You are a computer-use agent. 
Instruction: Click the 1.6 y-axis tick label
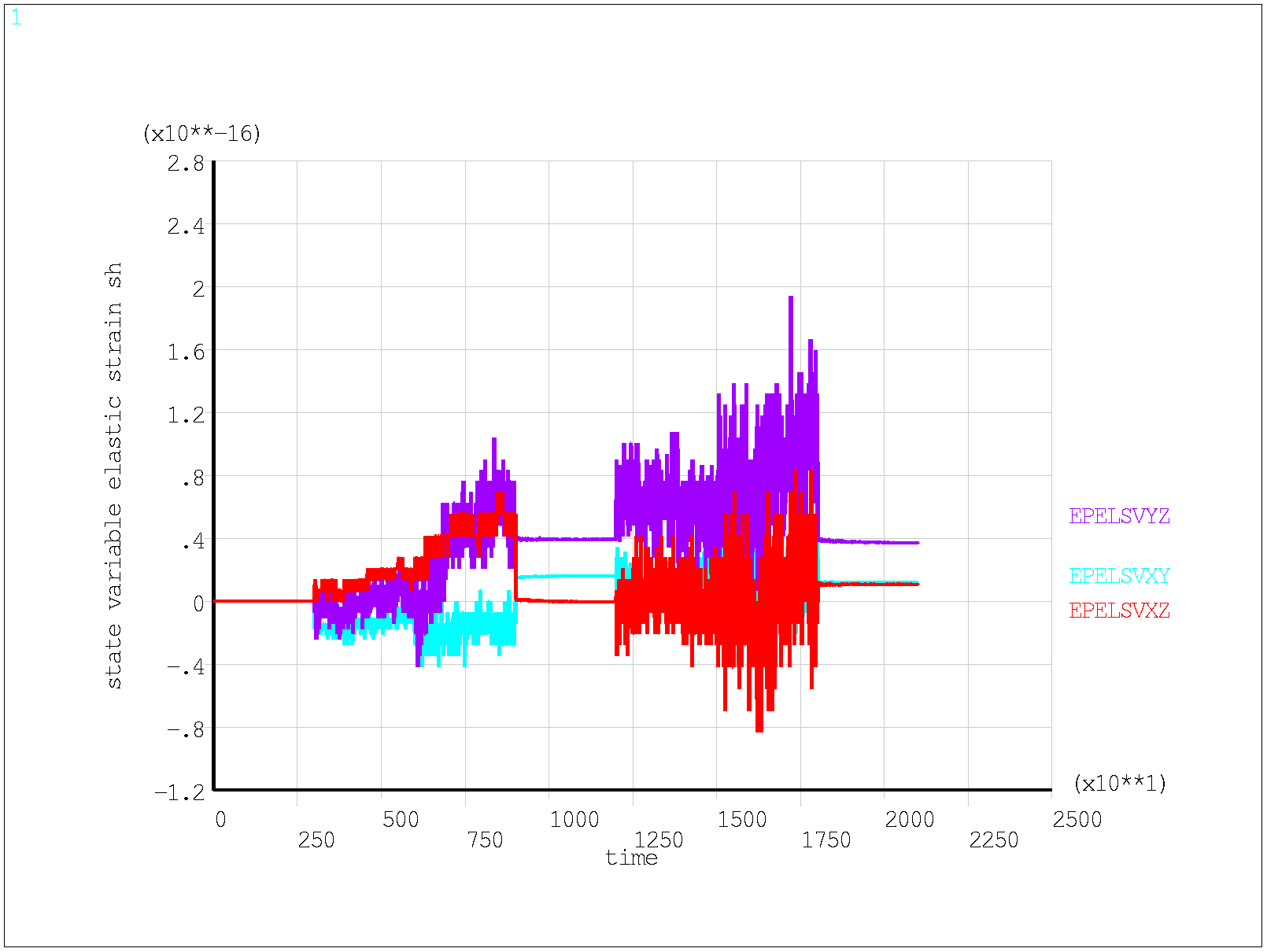(x=185, y=352)
